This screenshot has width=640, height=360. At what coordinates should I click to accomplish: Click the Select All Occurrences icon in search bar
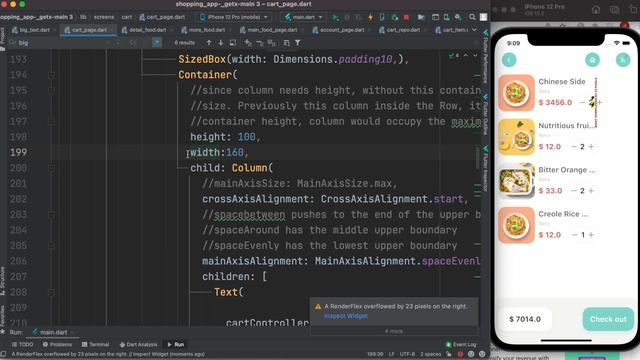pos(271,43)
